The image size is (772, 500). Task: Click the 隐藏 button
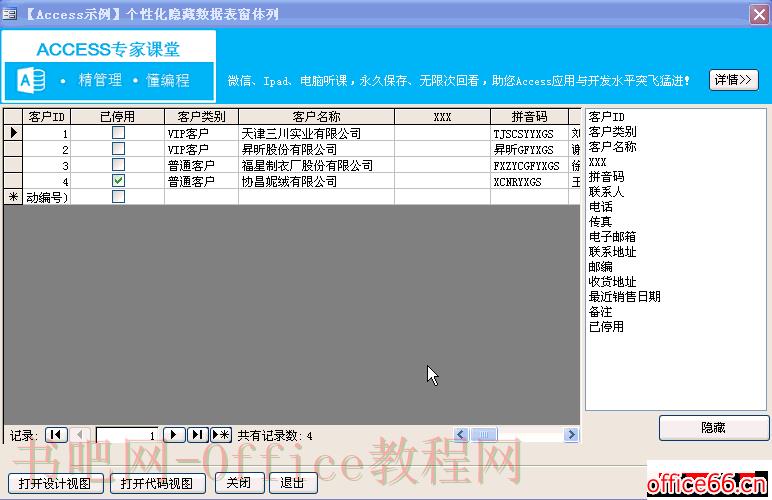click(713, 428)
